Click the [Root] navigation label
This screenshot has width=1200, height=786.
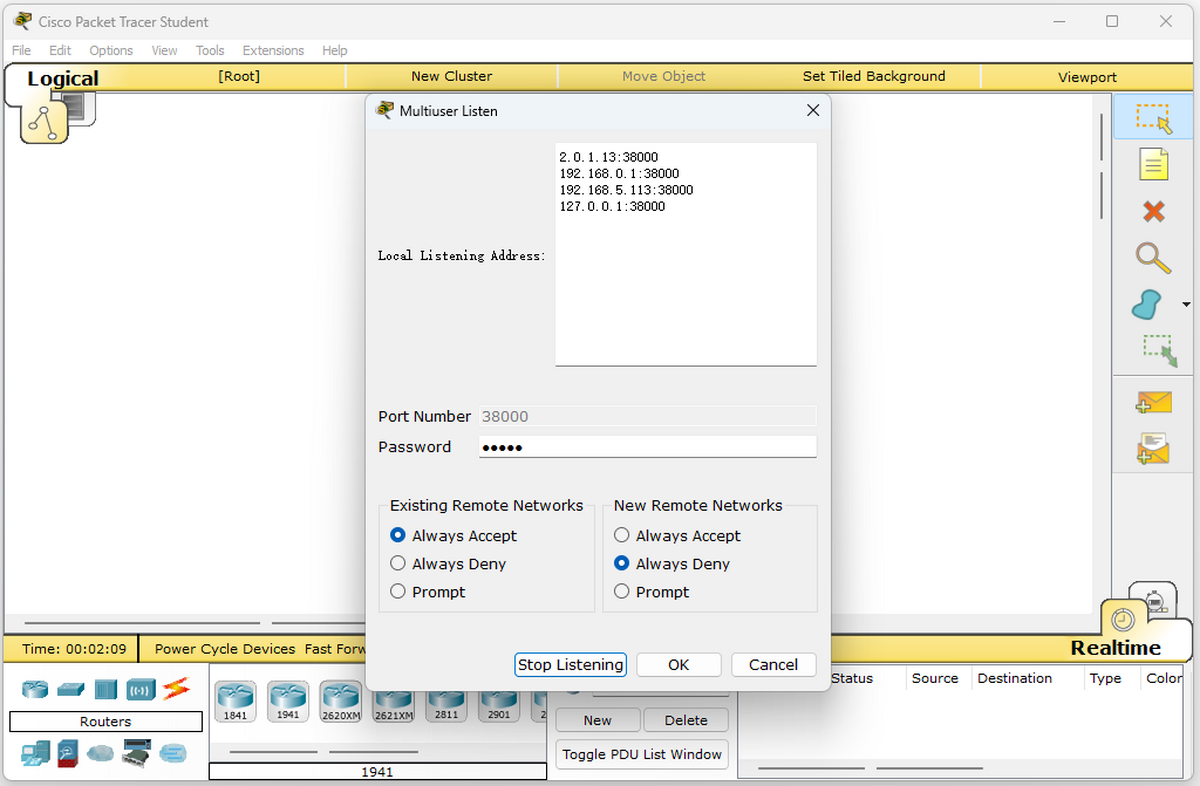(x=239, y=76)
